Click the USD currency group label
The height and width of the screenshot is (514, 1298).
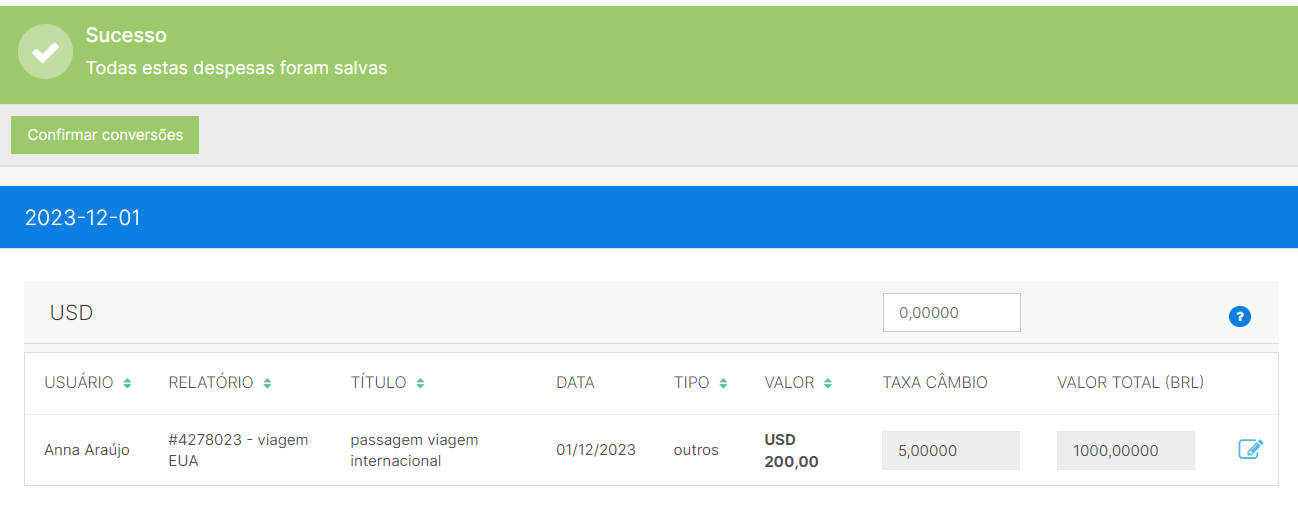pyautogui.click(x=71, y=313)
